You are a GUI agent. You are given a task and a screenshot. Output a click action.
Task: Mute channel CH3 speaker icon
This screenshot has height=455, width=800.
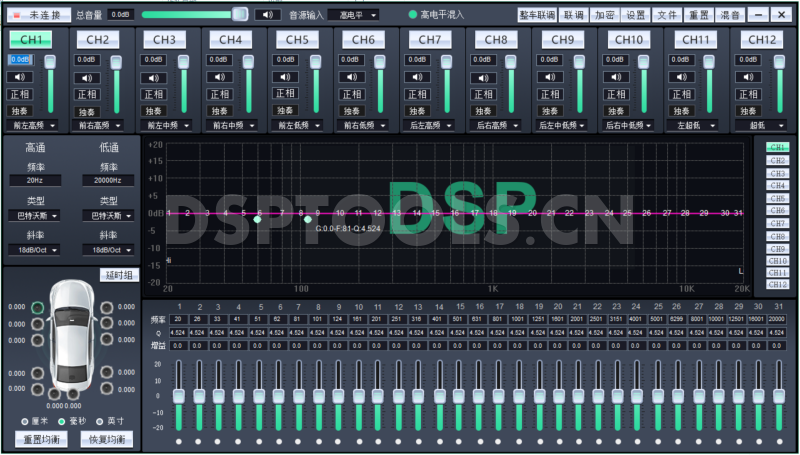[x=154, y=78]
